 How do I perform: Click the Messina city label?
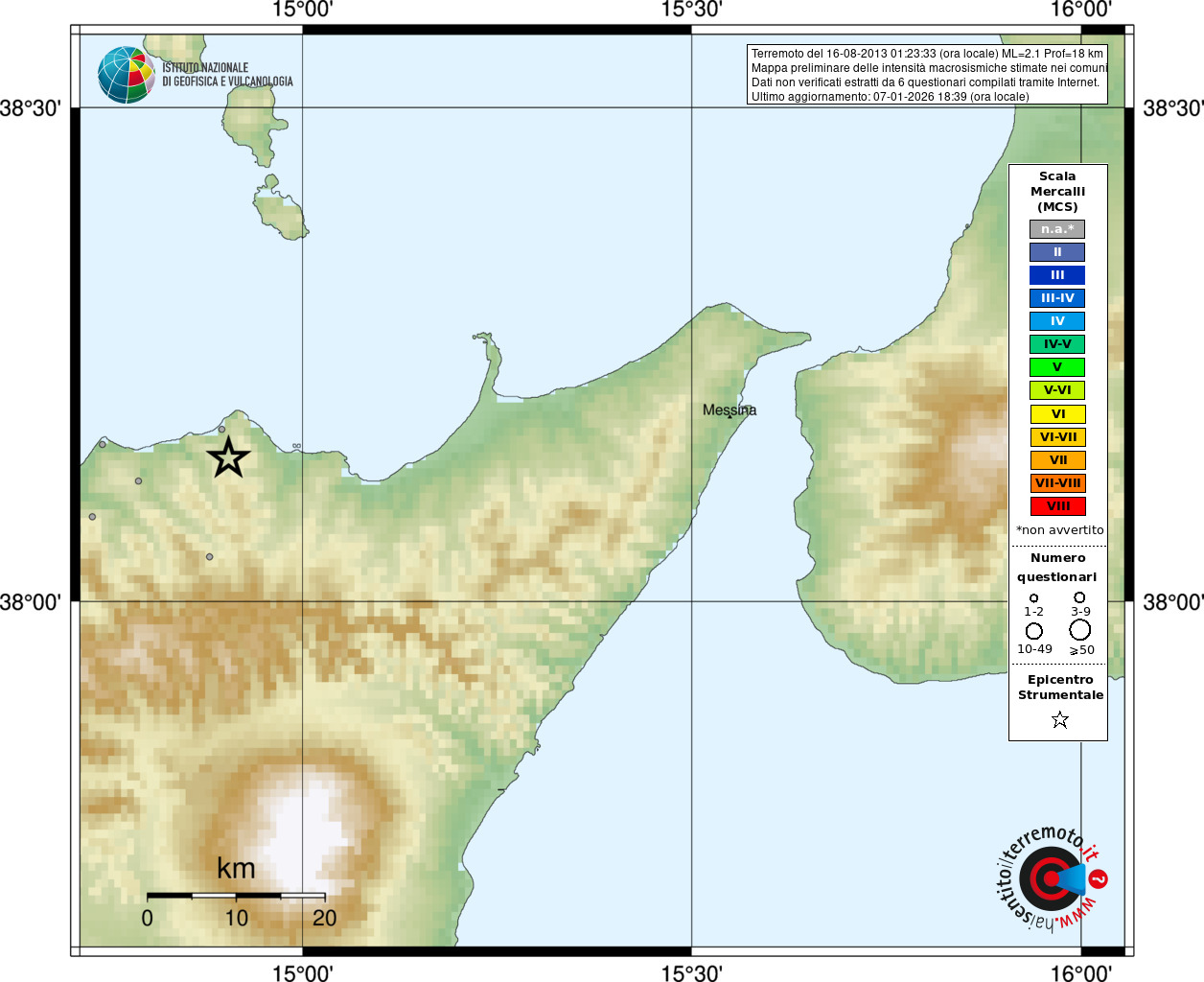[729, 409]
